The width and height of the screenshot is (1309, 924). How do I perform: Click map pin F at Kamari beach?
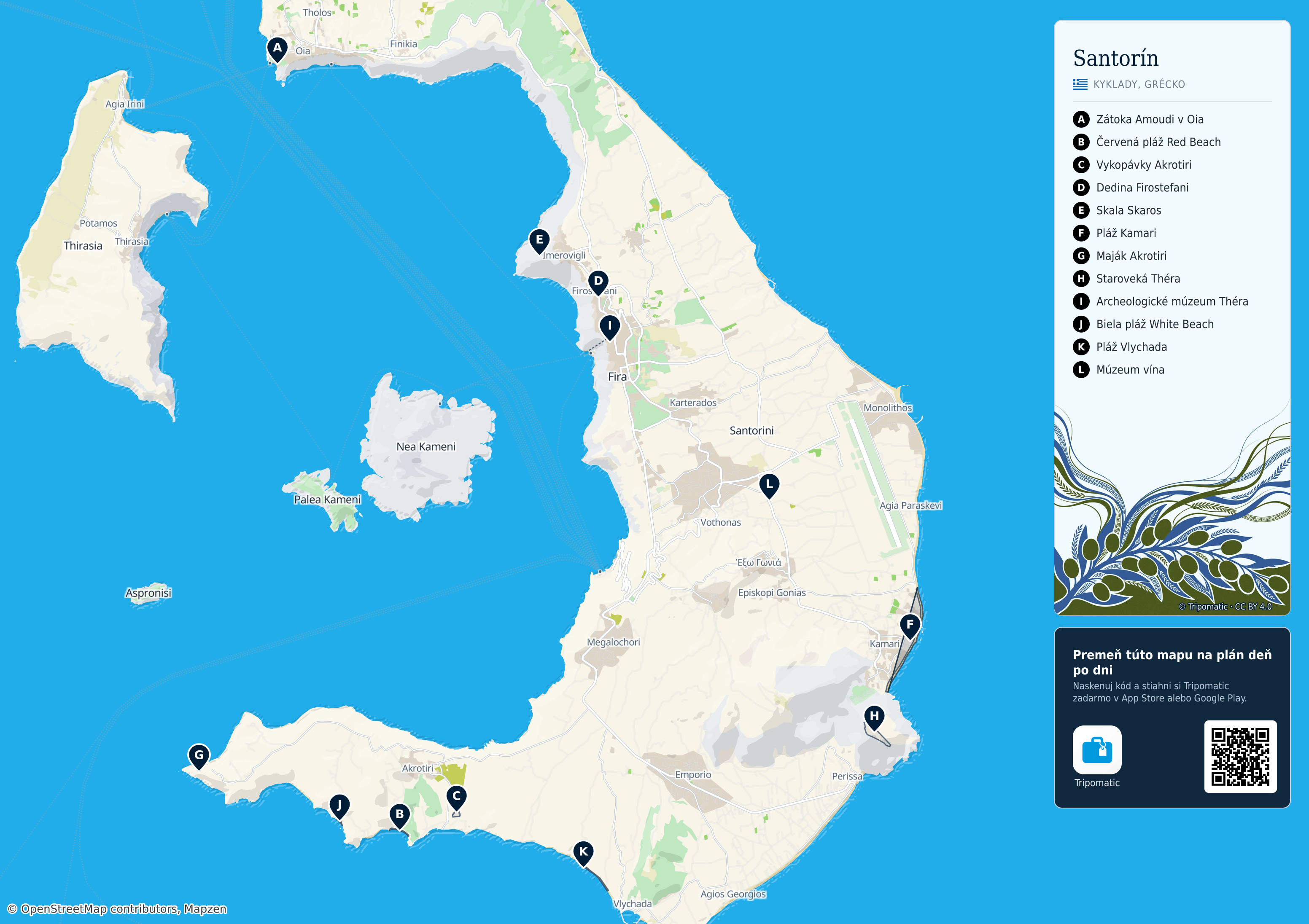click(x=910, y=626)
